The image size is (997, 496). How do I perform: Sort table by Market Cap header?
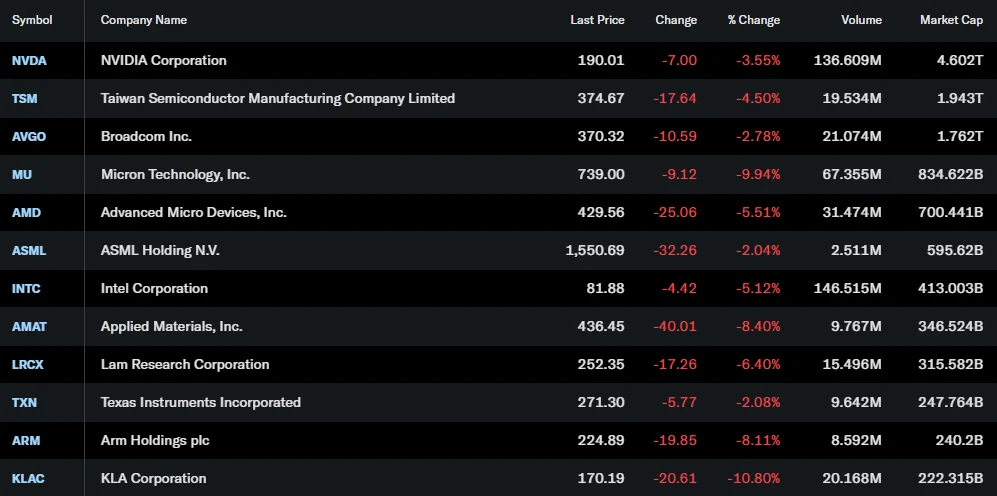[x=951, y=20]
